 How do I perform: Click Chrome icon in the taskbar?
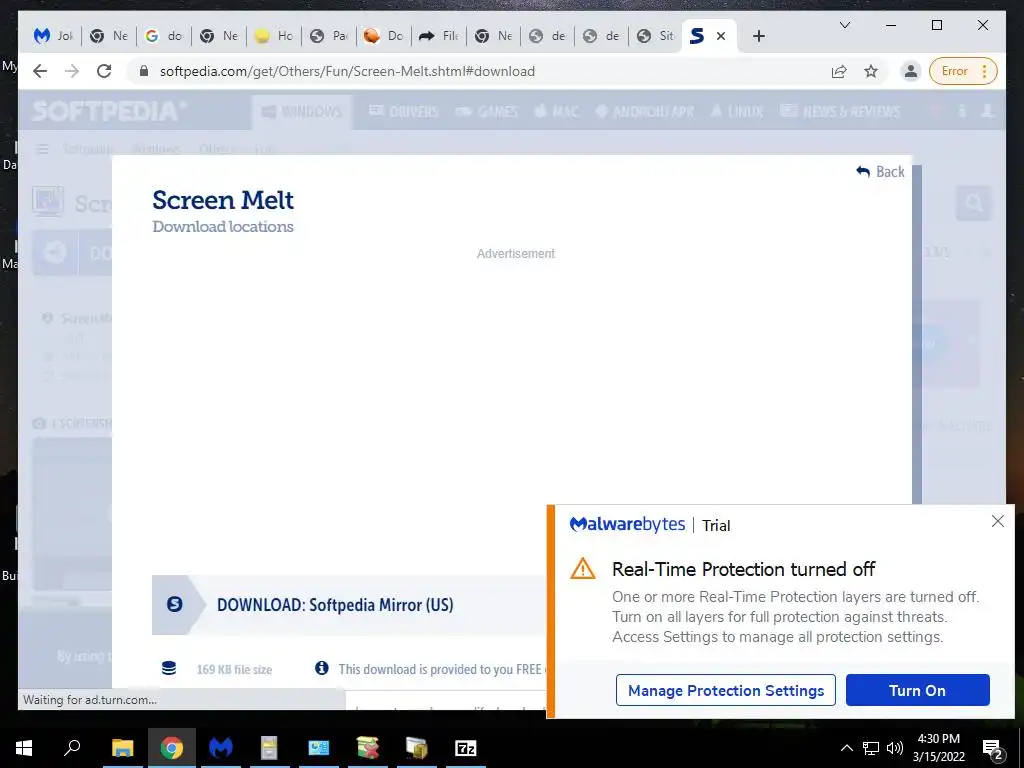point(172,748)
